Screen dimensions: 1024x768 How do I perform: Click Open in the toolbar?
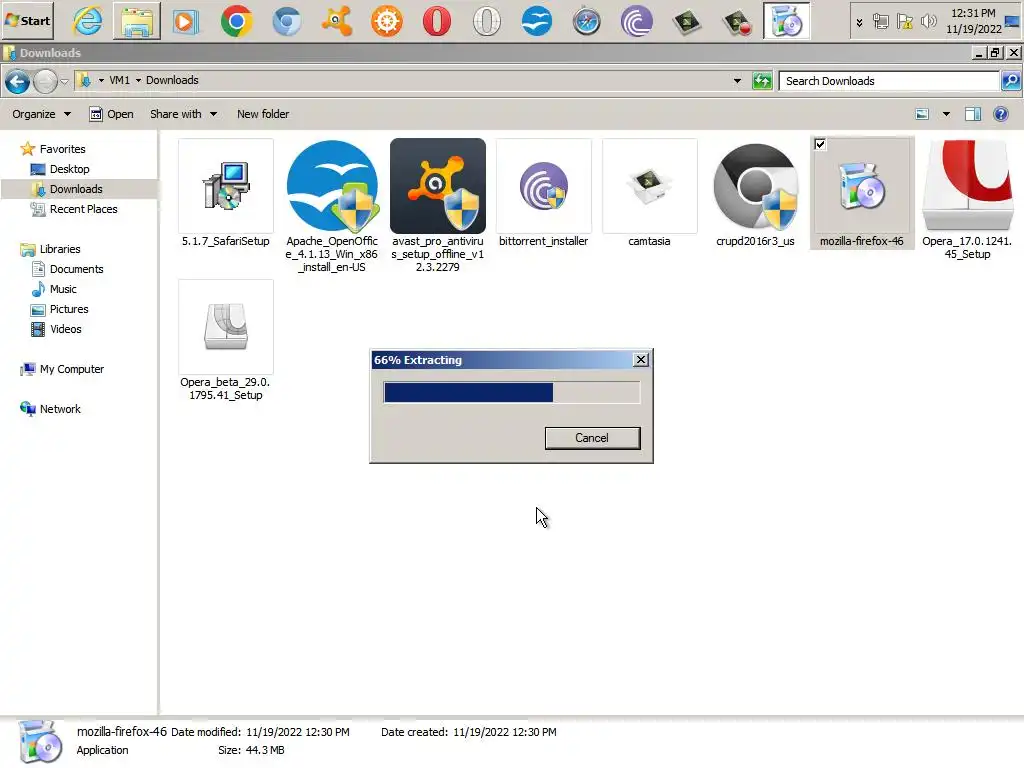112,114
